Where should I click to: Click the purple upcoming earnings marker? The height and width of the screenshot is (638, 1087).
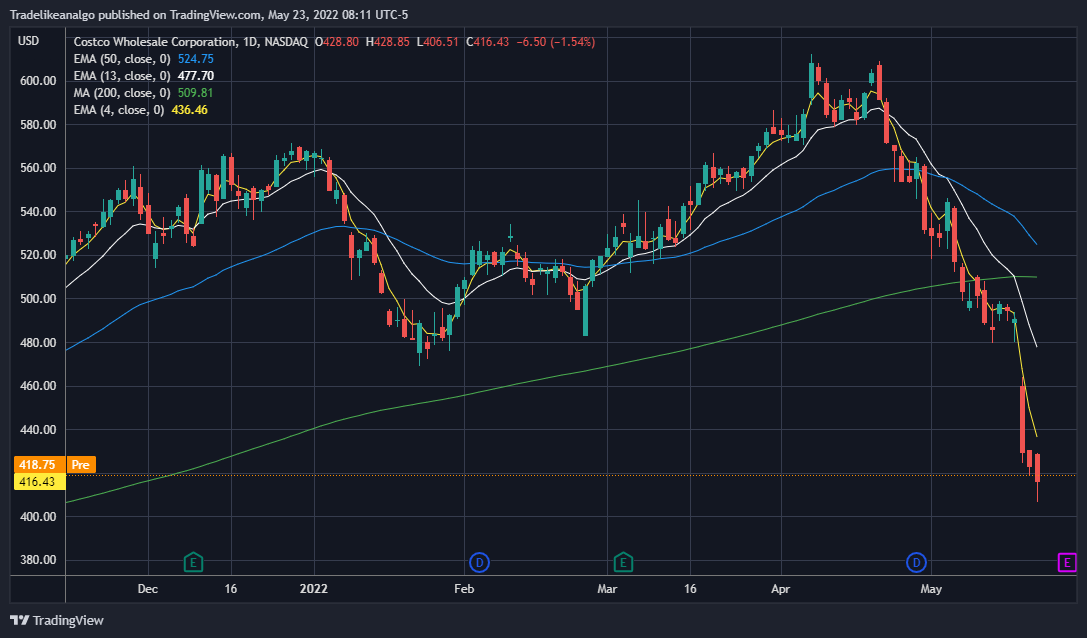click(x=1067, y=562)
